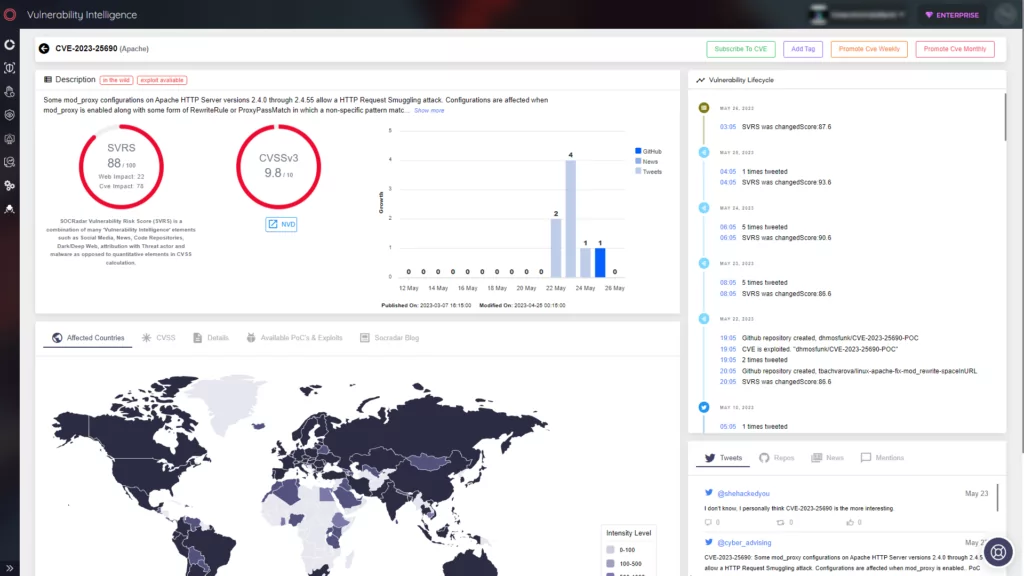Click the ENTERPRISE plan badge
Viewport: 1024px width, 576px height.
(x=952, y=15)
